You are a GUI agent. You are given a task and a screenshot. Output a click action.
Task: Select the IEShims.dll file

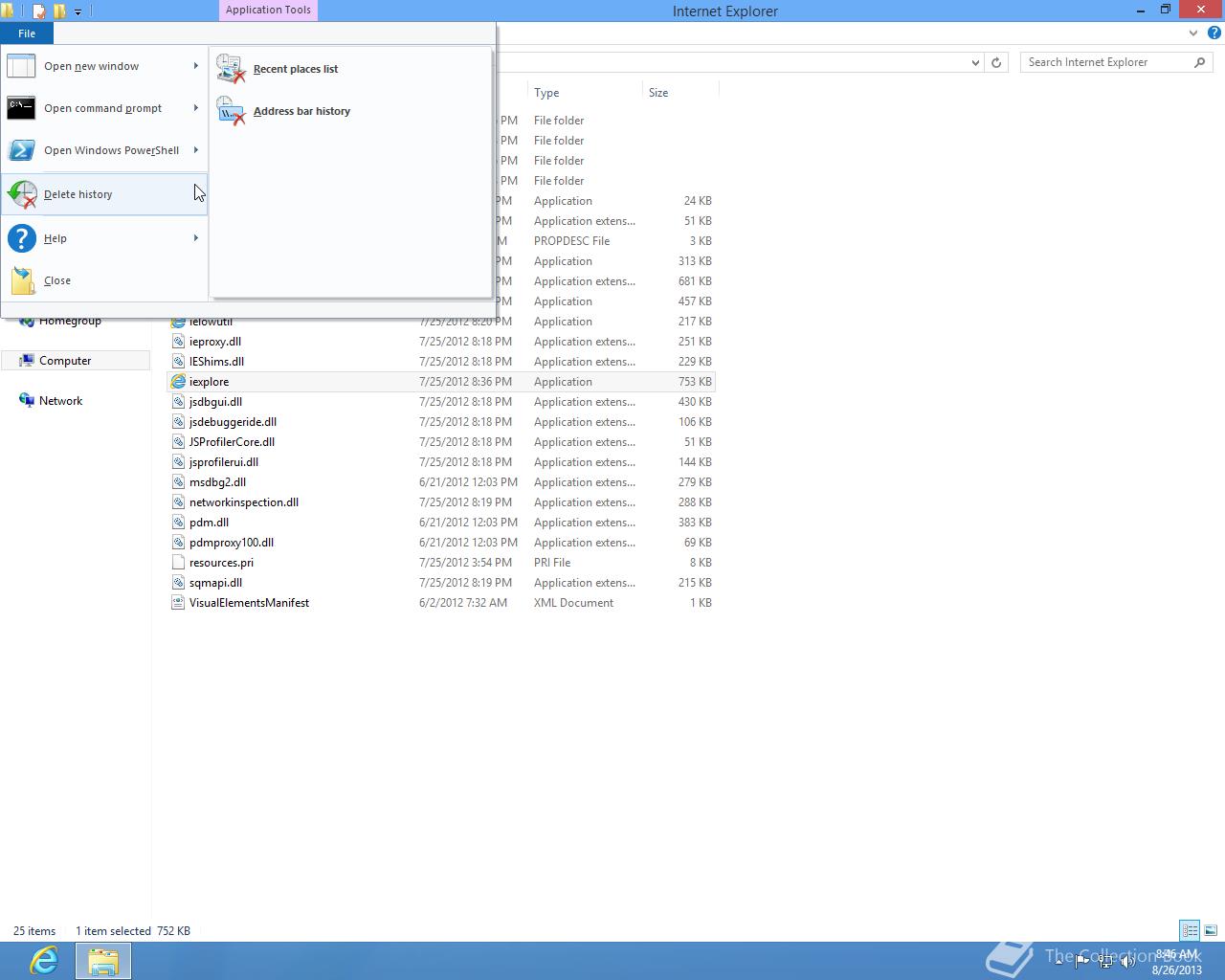pos(216,362)
